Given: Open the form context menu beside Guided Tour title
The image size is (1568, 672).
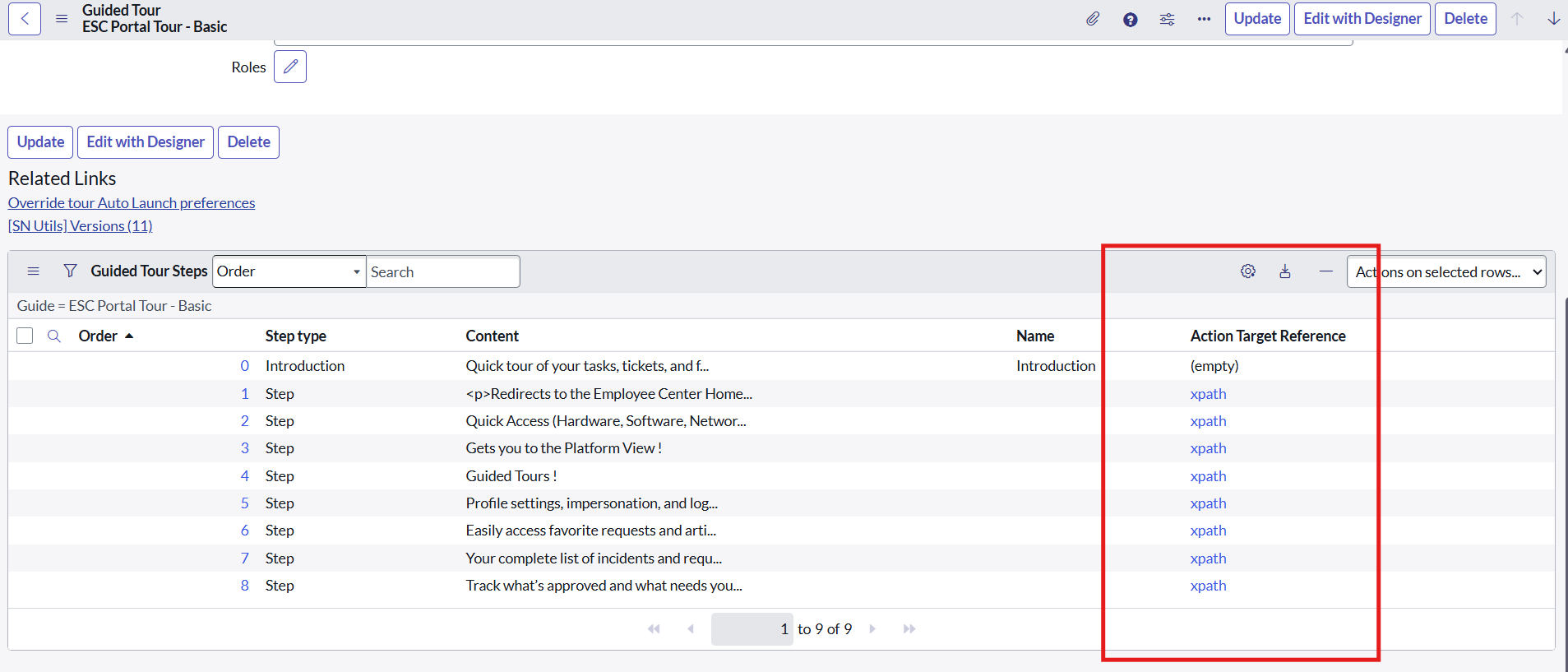Looking at the screenshot, I should [62, 19].
